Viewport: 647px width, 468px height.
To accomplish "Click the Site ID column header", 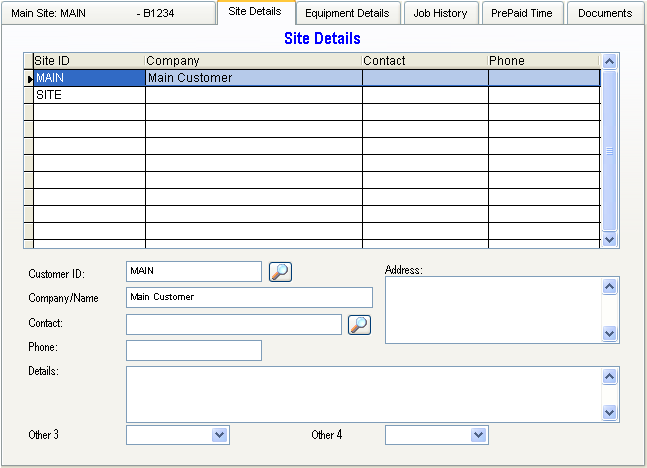I will point(88,61).
